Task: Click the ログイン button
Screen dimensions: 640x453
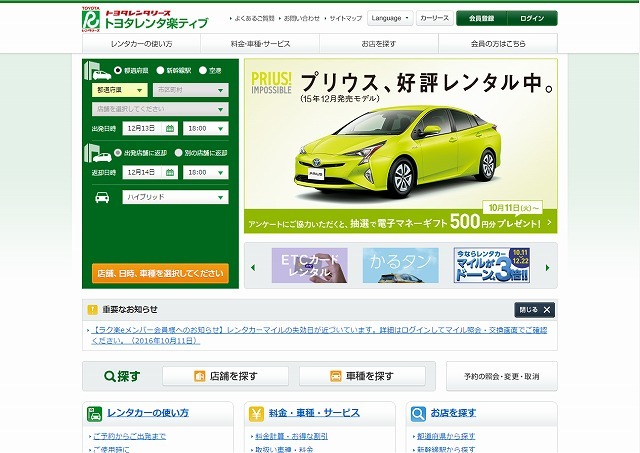Action: [x=532, y=18]
